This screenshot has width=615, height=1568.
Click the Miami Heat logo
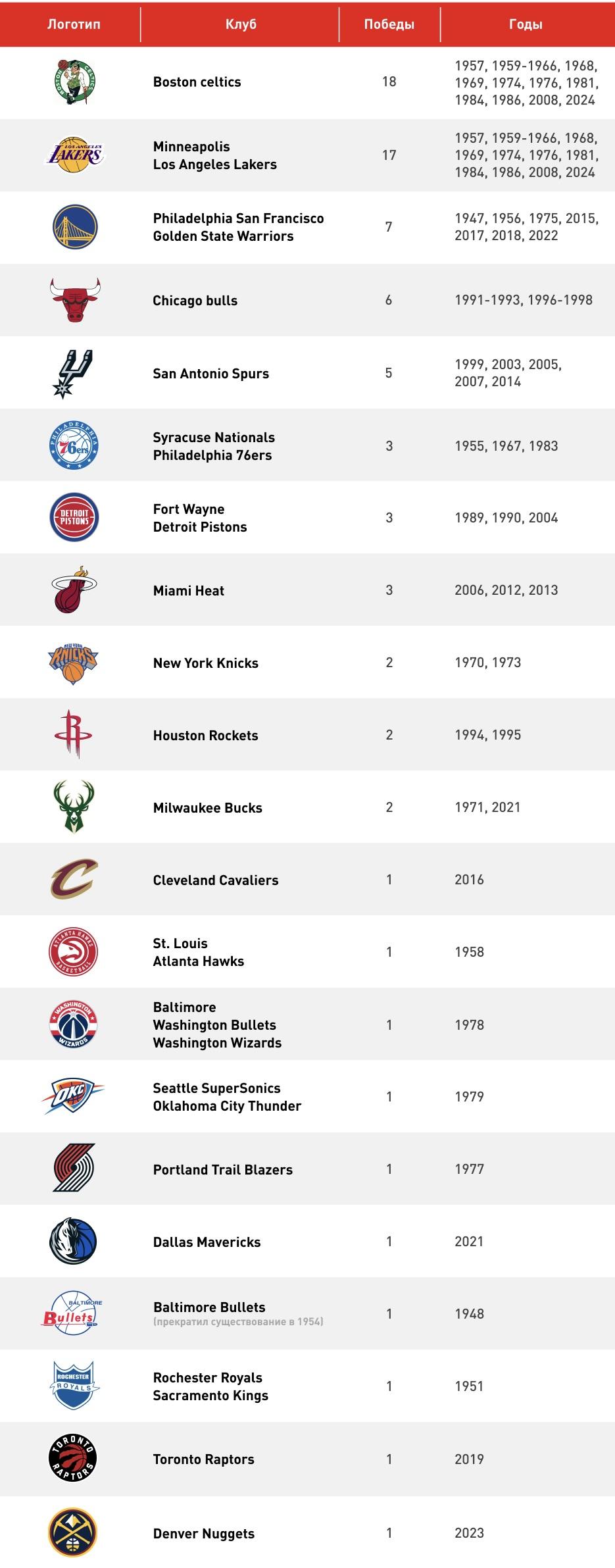tap(74, 590)
